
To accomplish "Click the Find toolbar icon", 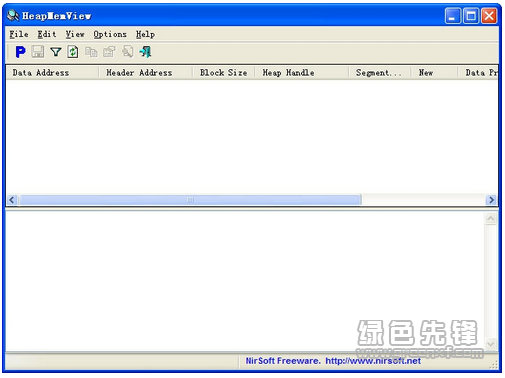I will (x=127, y=52).
